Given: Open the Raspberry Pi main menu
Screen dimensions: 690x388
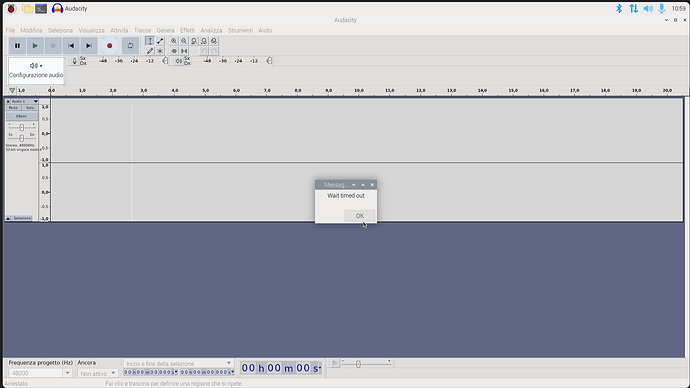Looking at the screenshot, I should coord(11,8).
